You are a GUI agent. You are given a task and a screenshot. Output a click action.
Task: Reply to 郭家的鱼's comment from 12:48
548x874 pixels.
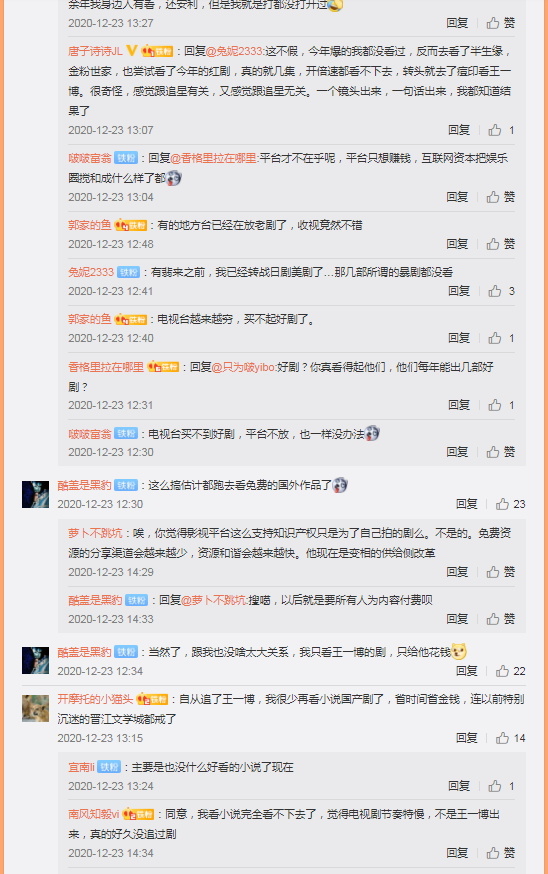(457, 244)
